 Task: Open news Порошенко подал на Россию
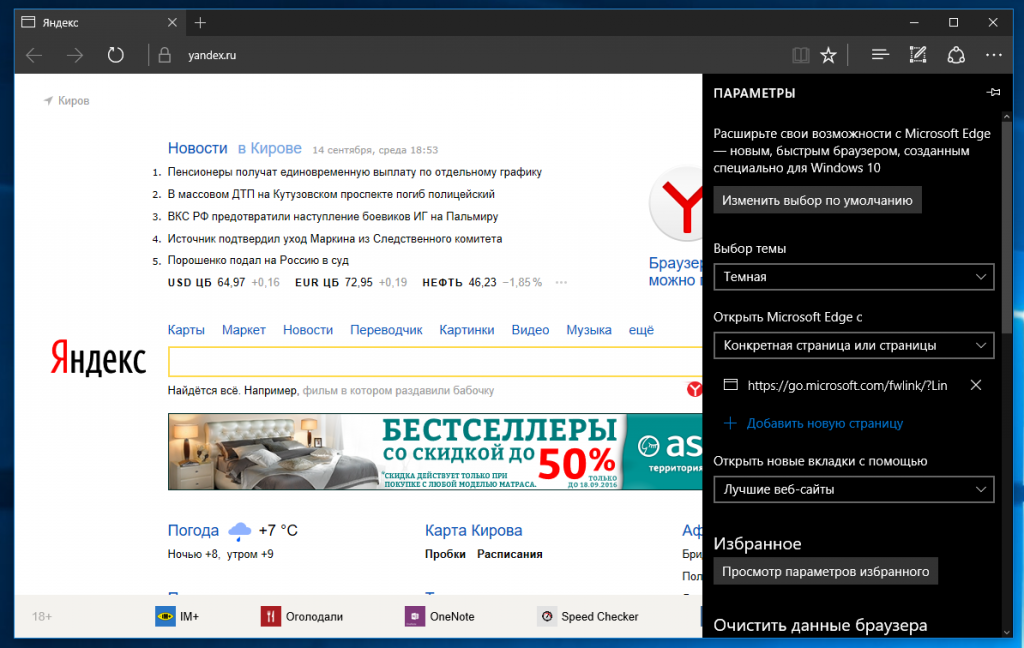point(258,260)
